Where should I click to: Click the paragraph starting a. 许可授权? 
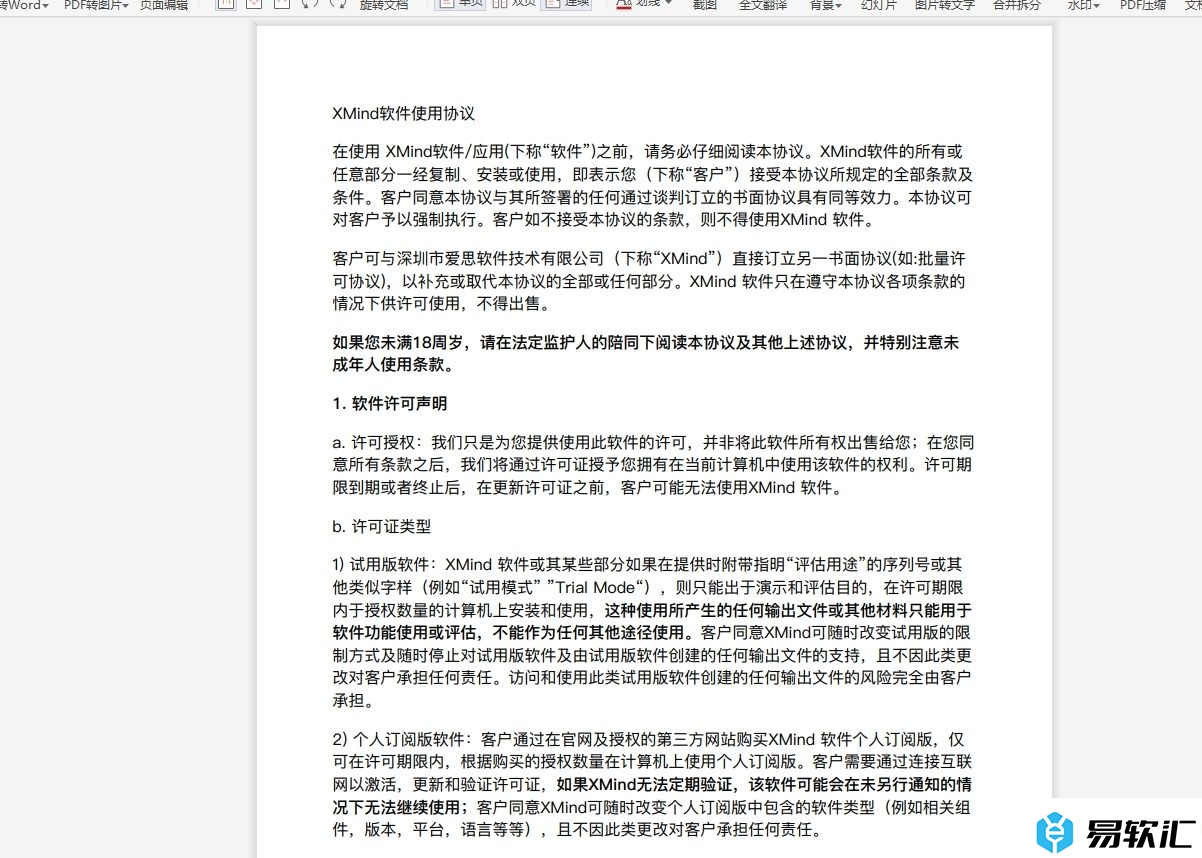(653, 465)
